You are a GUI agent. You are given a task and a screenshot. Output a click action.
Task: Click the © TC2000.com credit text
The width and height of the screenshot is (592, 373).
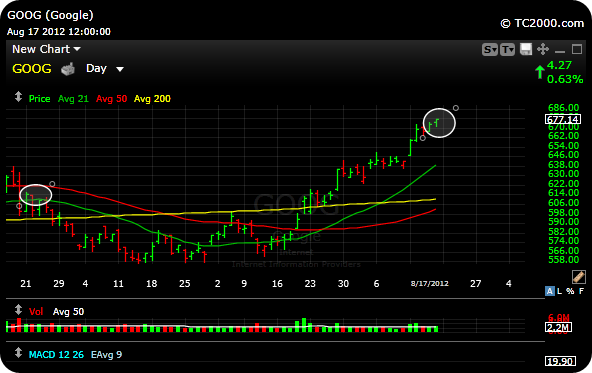click(542, 24)
